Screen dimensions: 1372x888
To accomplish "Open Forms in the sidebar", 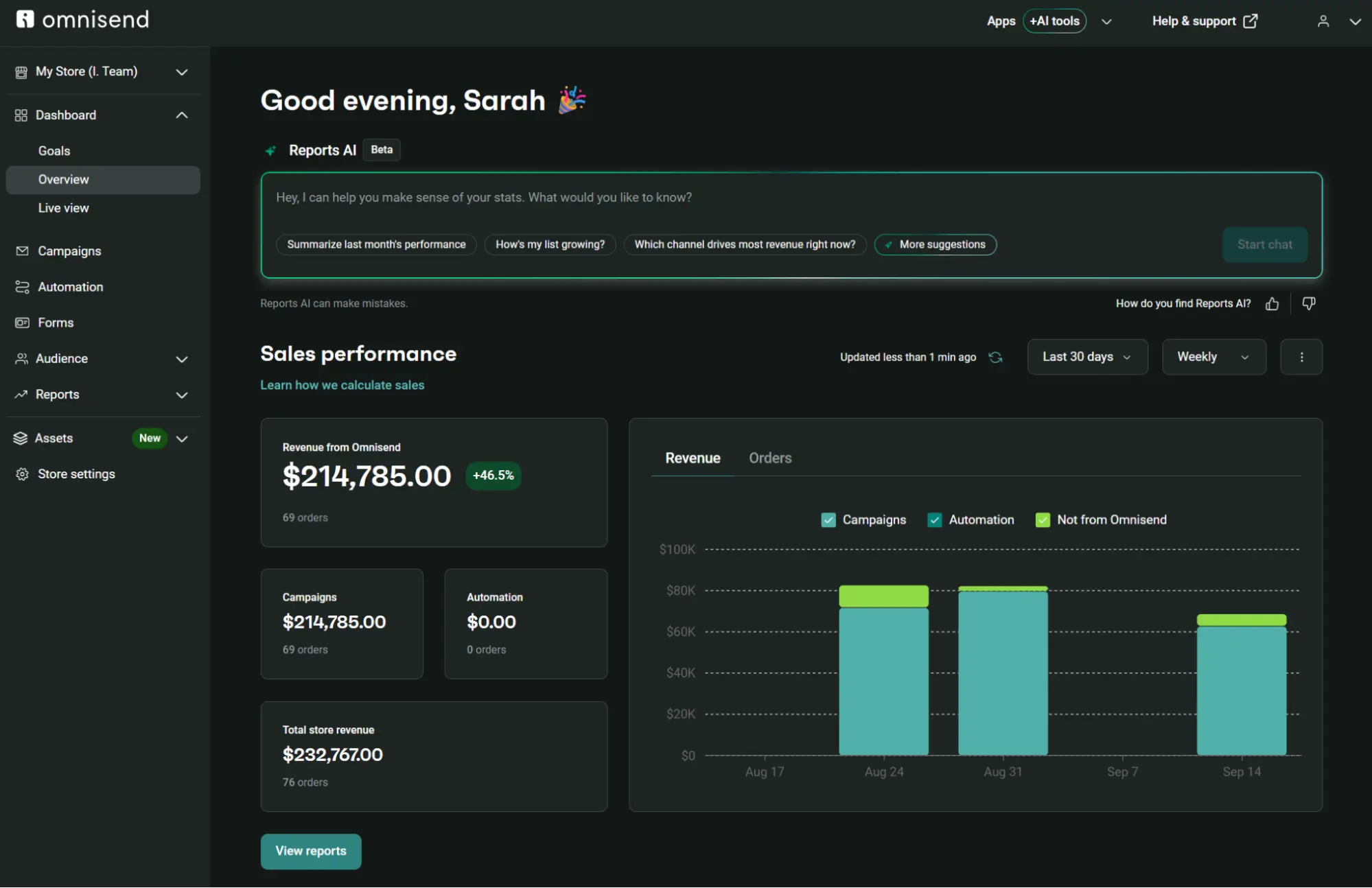I will point(56,323).
